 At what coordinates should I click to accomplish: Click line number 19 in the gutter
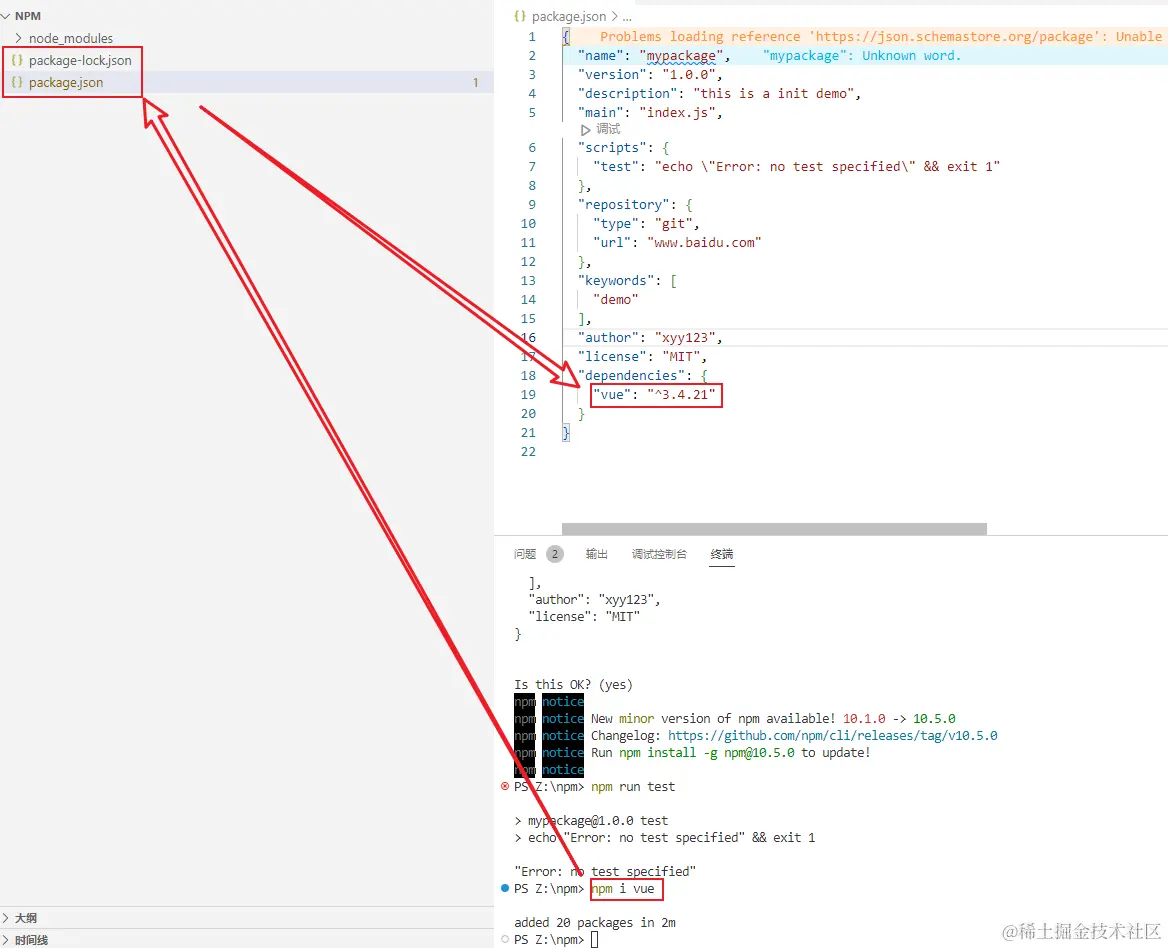(x=528, y=395)
